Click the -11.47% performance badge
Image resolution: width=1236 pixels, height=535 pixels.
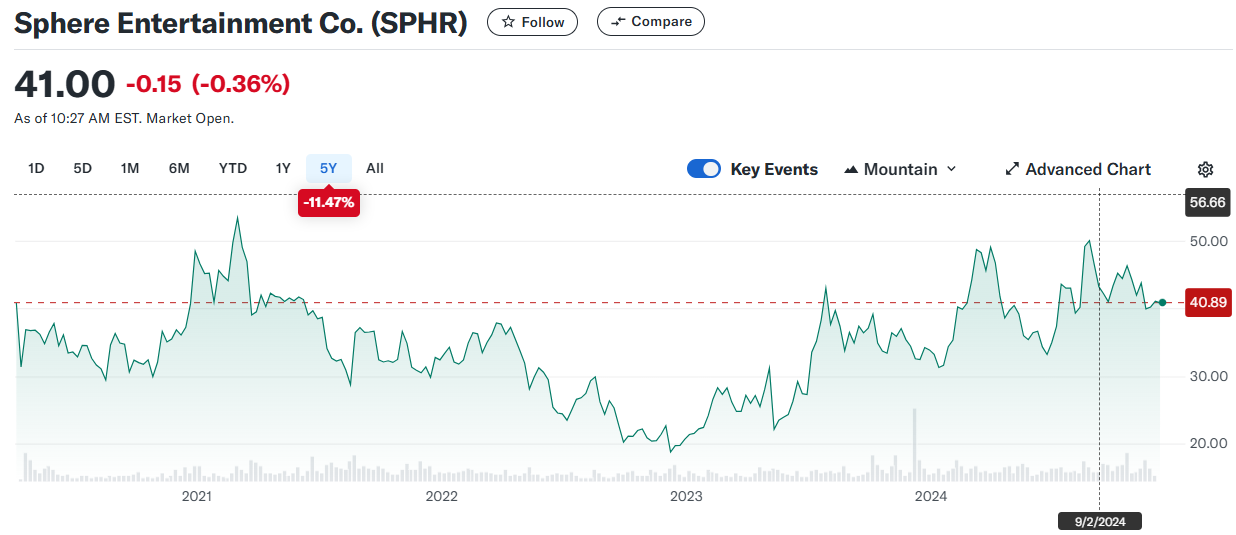329,203
